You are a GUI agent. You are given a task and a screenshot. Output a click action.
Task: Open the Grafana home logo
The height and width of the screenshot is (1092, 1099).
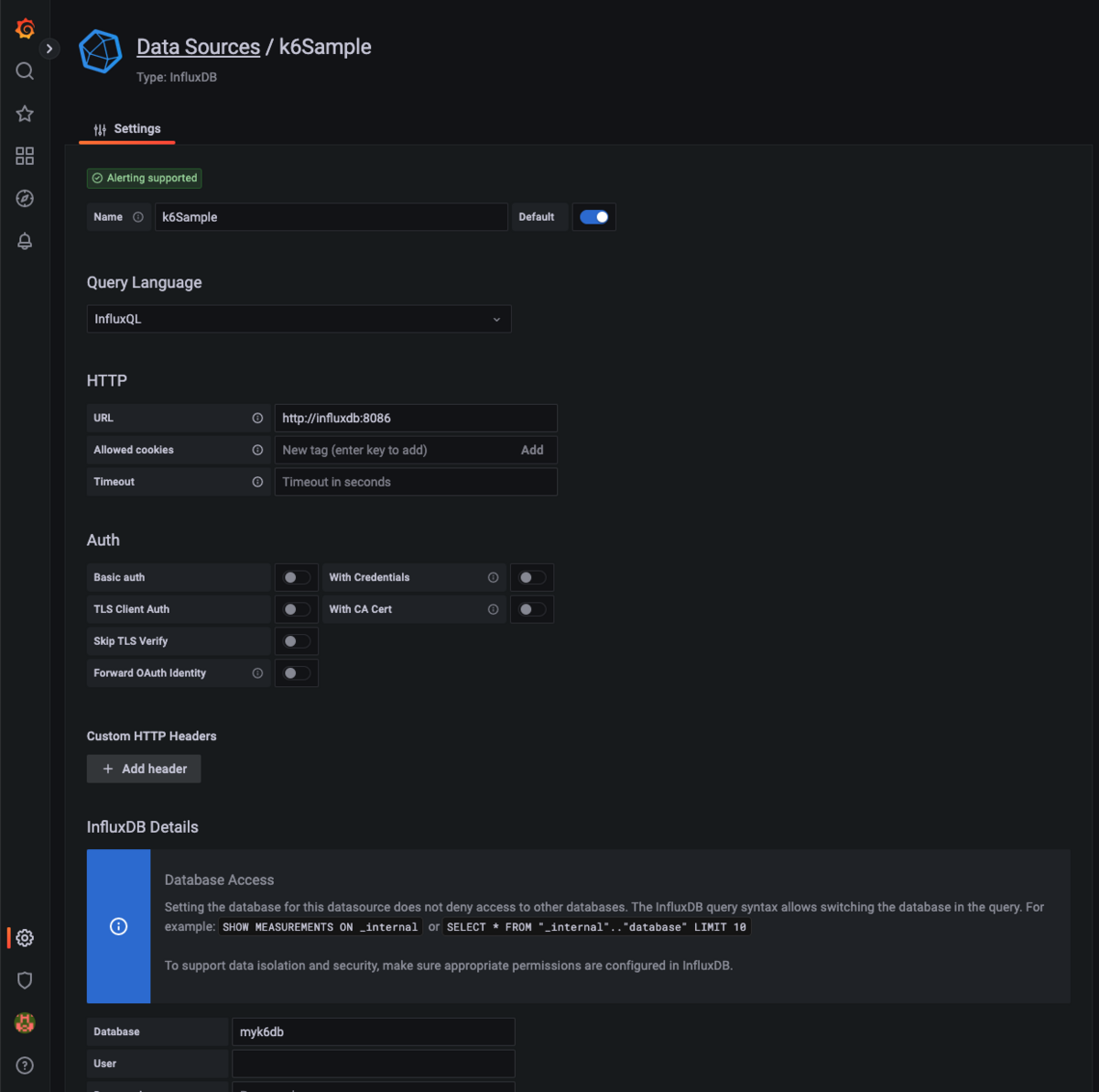(x=25, y=28)
